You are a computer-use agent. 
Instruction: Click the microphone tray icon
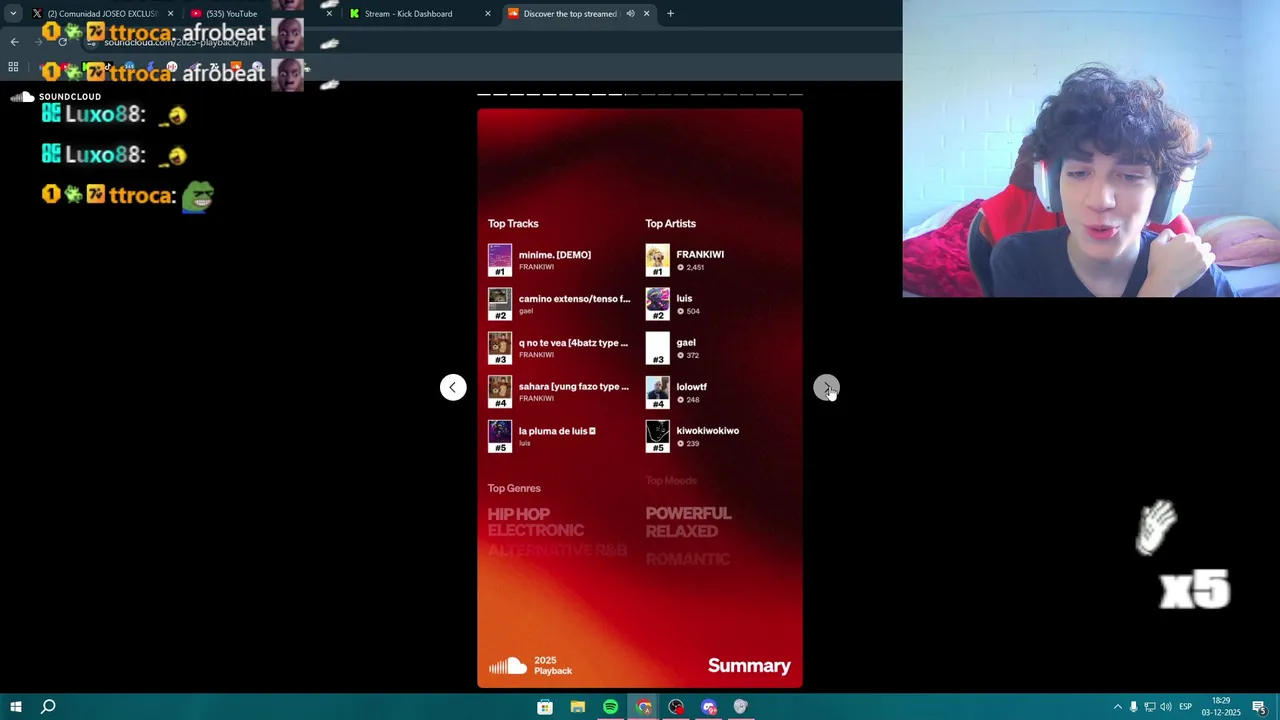tap(1133, 707)
